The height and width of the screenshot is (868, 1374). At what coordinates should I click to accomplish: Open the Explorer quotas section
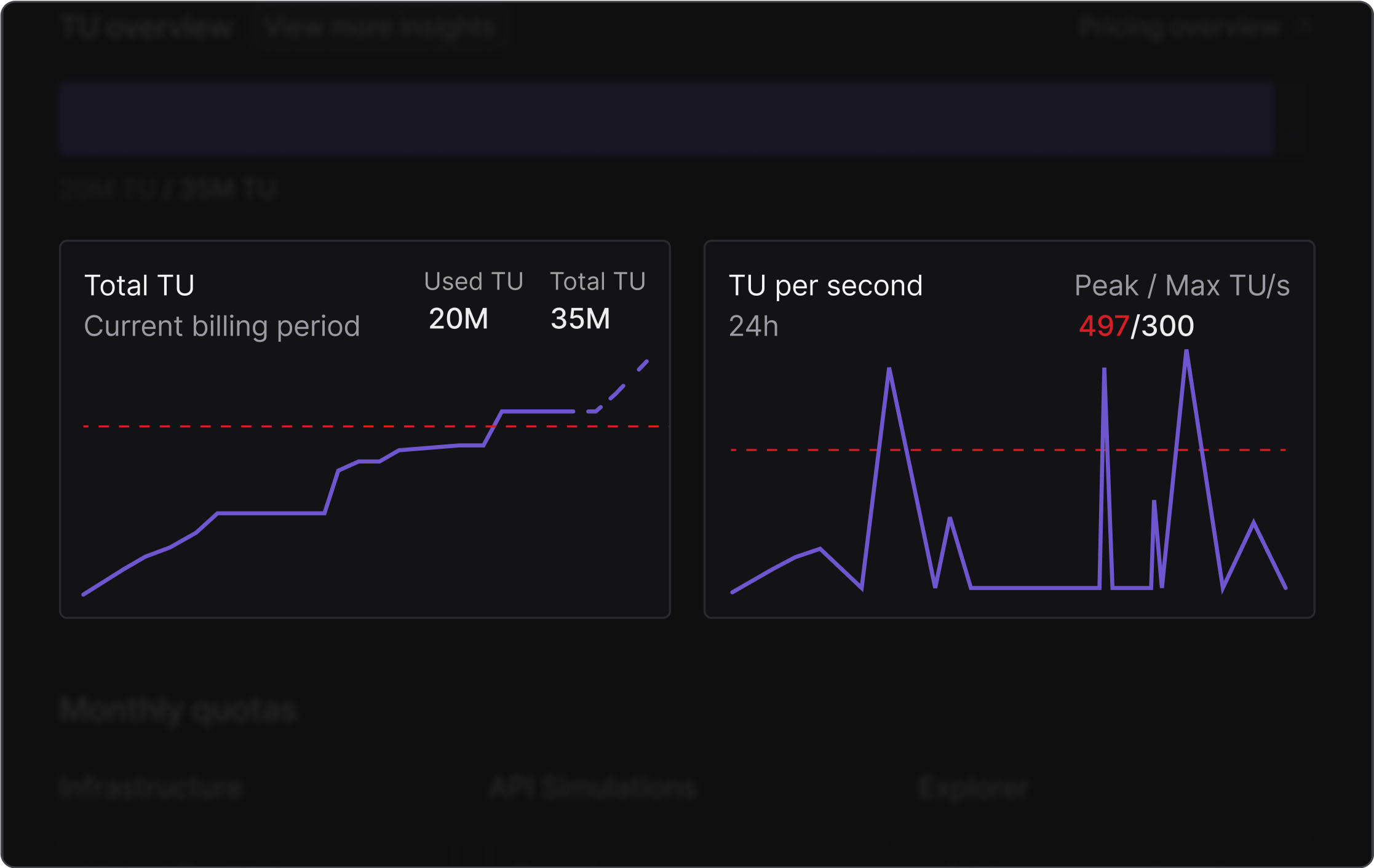(972, 787)
